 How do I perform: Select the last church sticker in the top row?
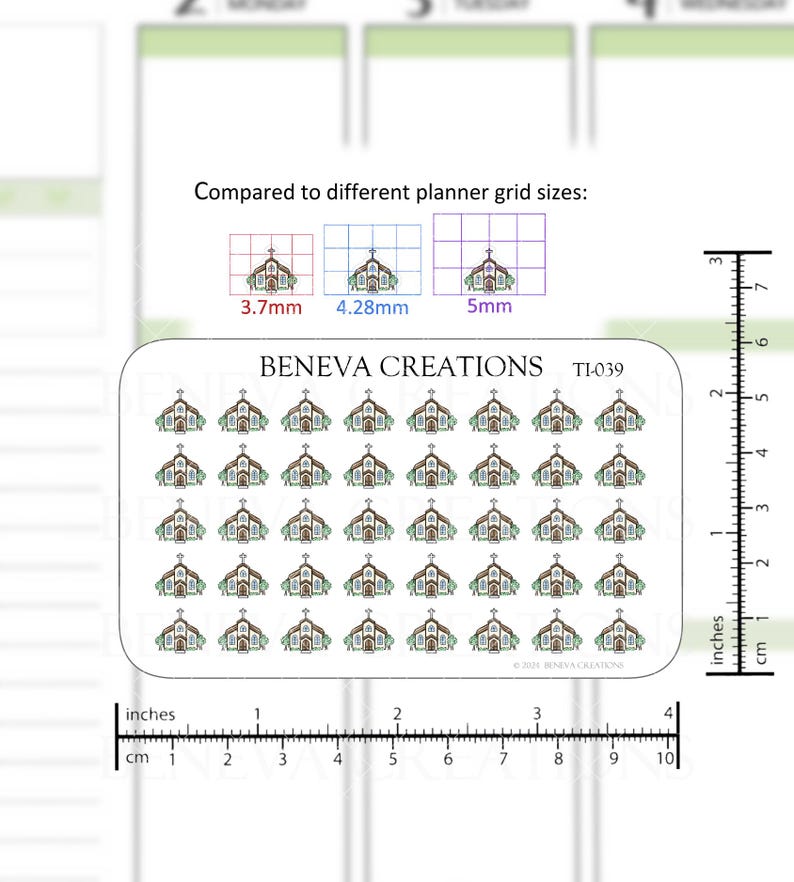pos(620,411)
